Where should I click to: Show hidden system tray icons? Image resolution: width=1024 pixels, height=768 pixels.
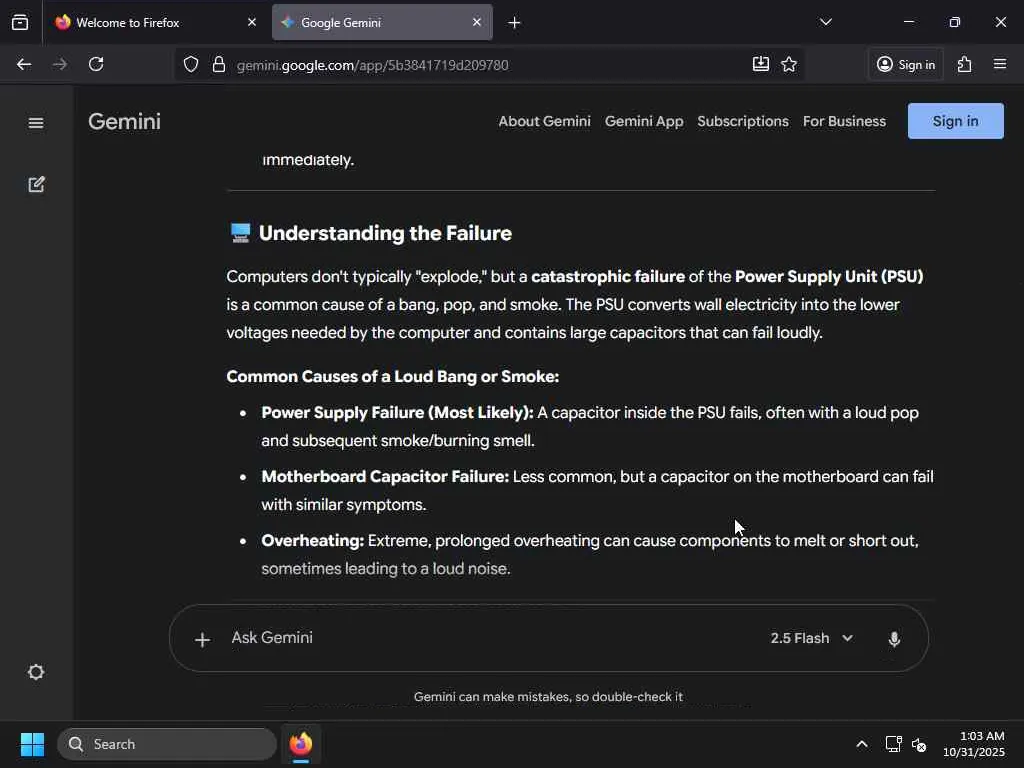861,744
